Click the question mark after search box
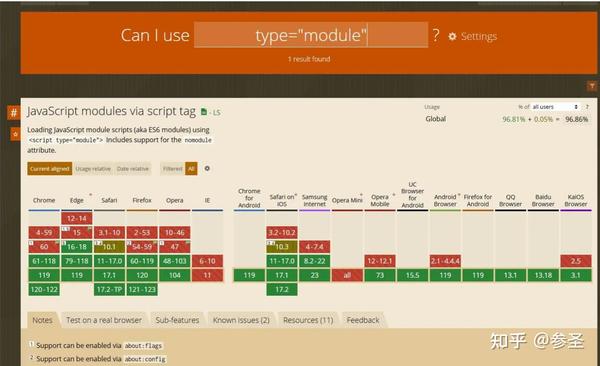Viewport: 600px width, 366px height. click(x=436, y=35)
